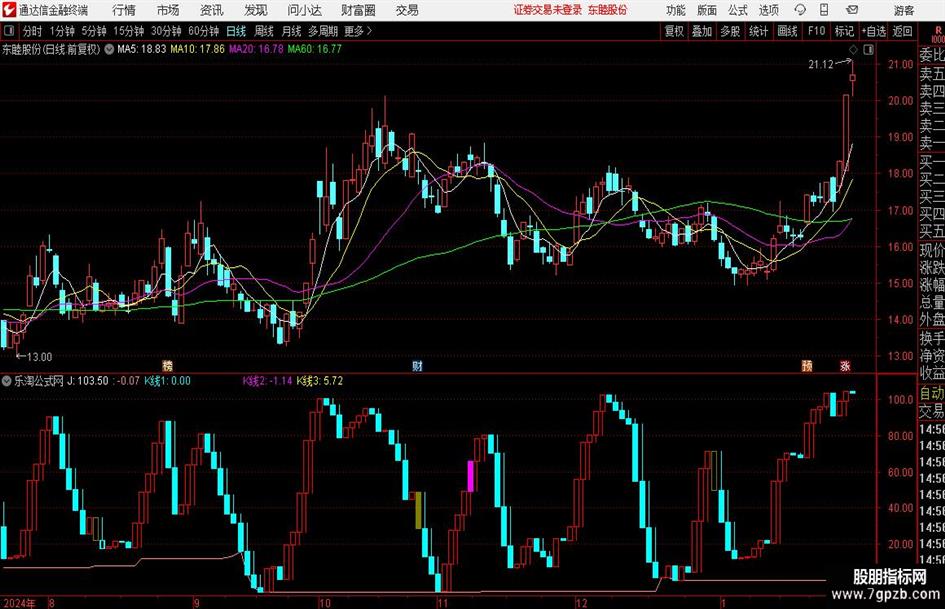This screenshot has width=945, height=609.
Task: Open the 财富圈 menu
Action: tap(358, 10)
